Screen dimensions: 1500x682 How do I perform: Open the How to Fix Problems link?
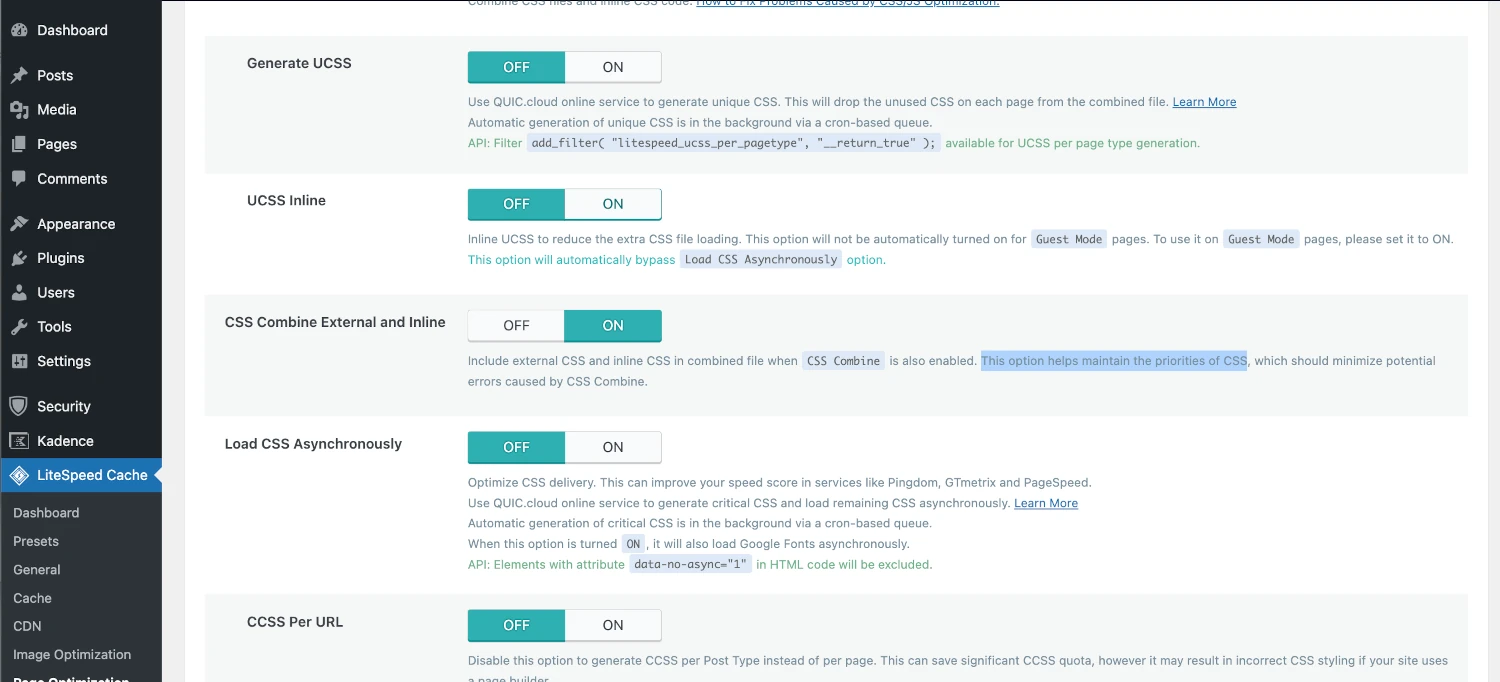point(847,3)
